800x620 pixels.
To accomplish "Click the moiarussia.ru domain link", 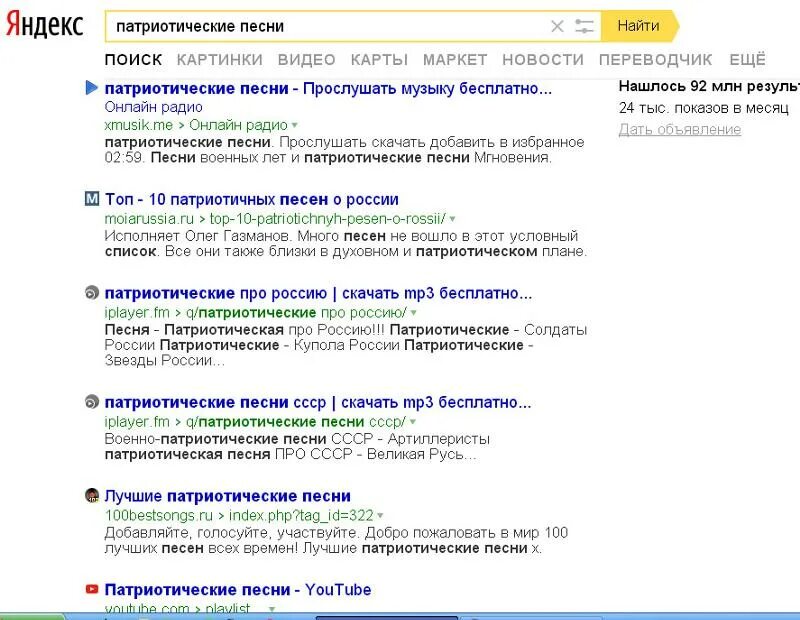I will pos(149,219).
